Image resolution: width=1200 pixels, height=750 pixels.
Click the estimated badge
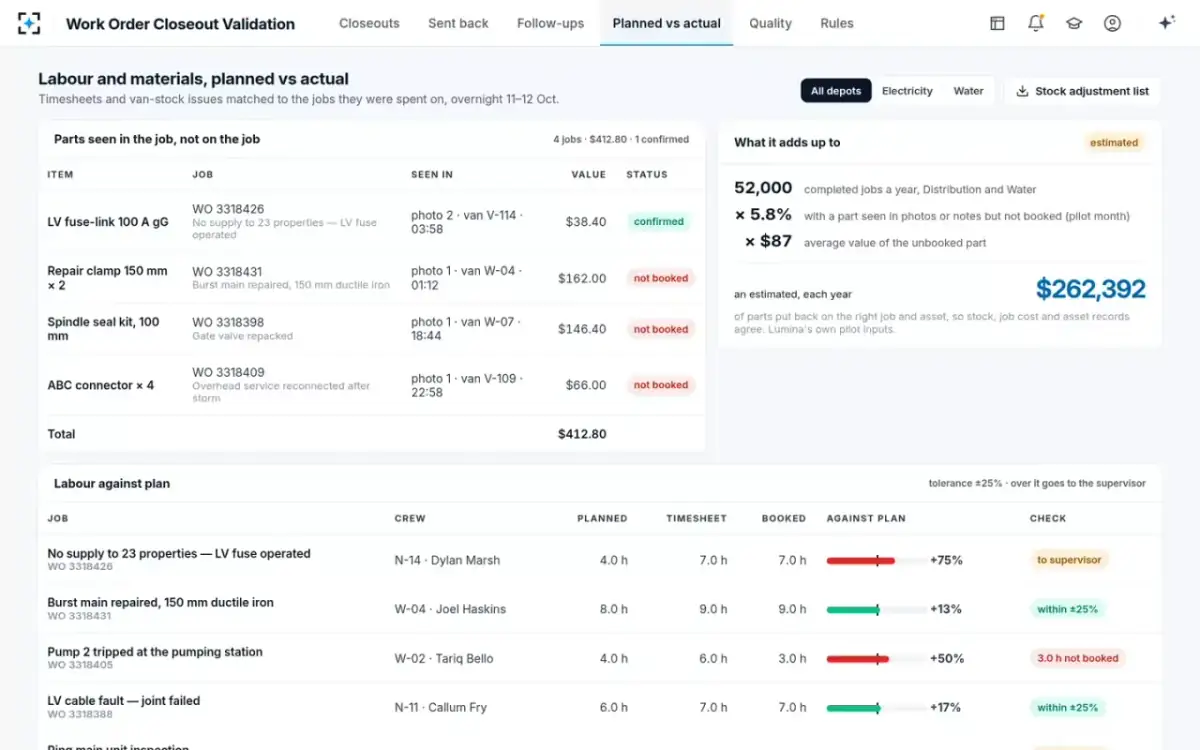pos(1114,143)
